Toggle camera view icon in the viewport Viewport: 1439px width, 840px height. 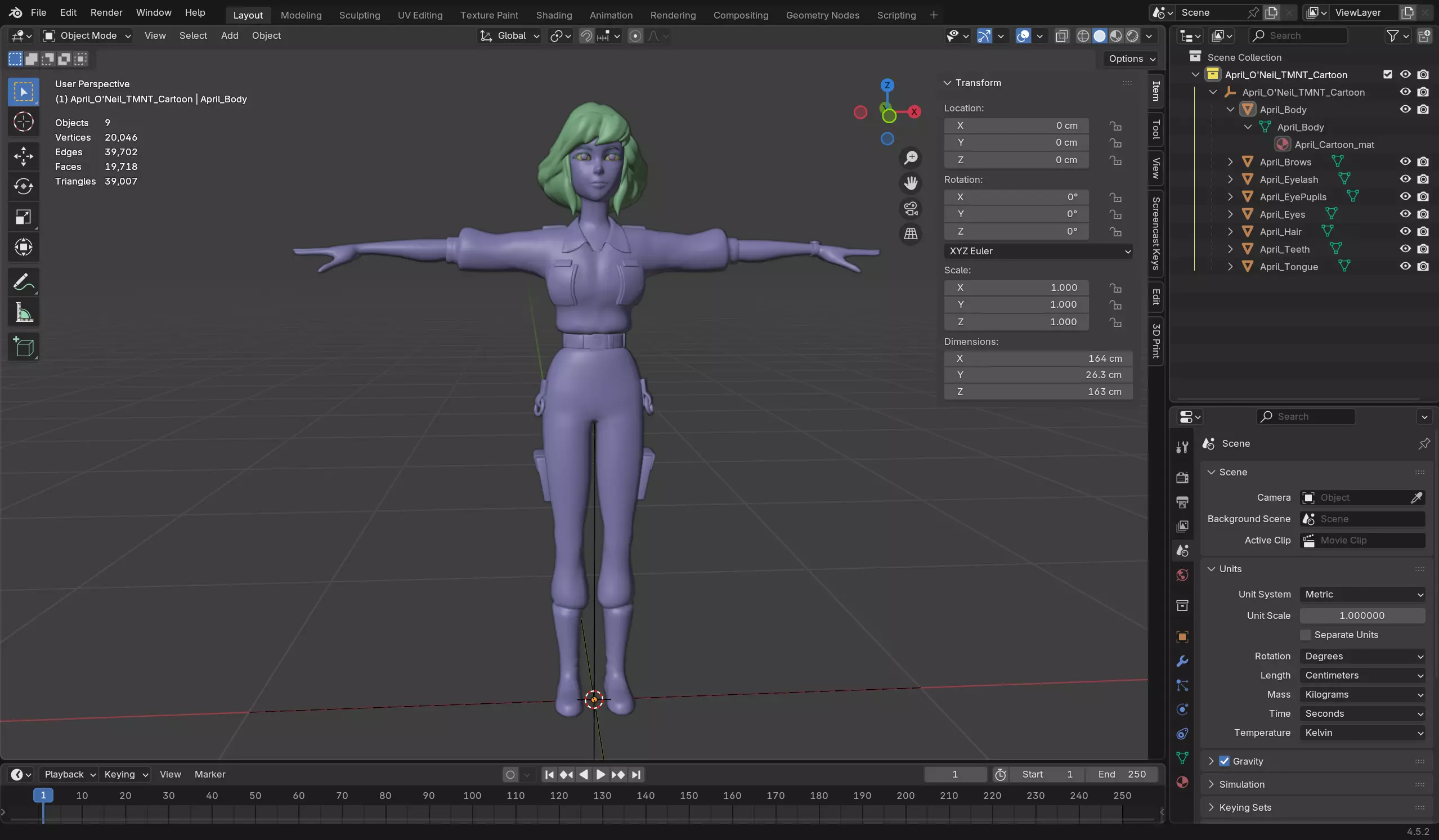coord(911,209)
